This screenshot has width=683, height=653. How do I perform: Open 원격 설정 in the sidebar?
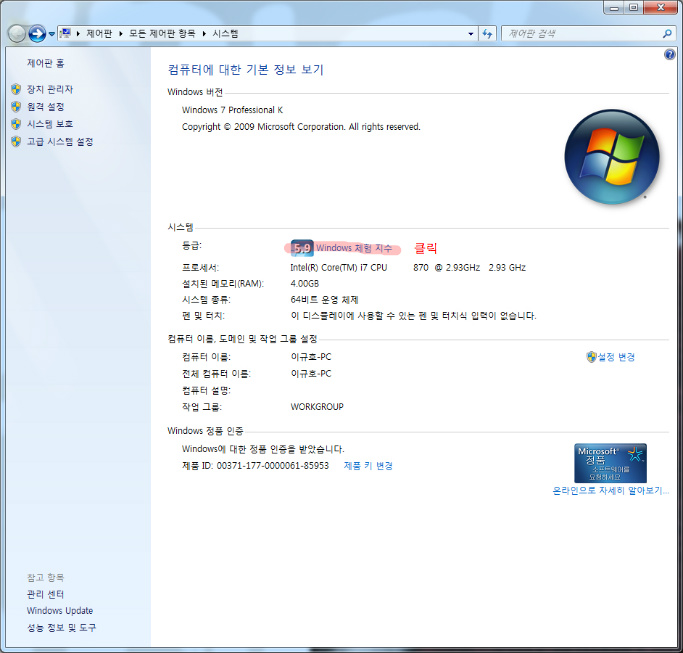(x=45, y=107)
